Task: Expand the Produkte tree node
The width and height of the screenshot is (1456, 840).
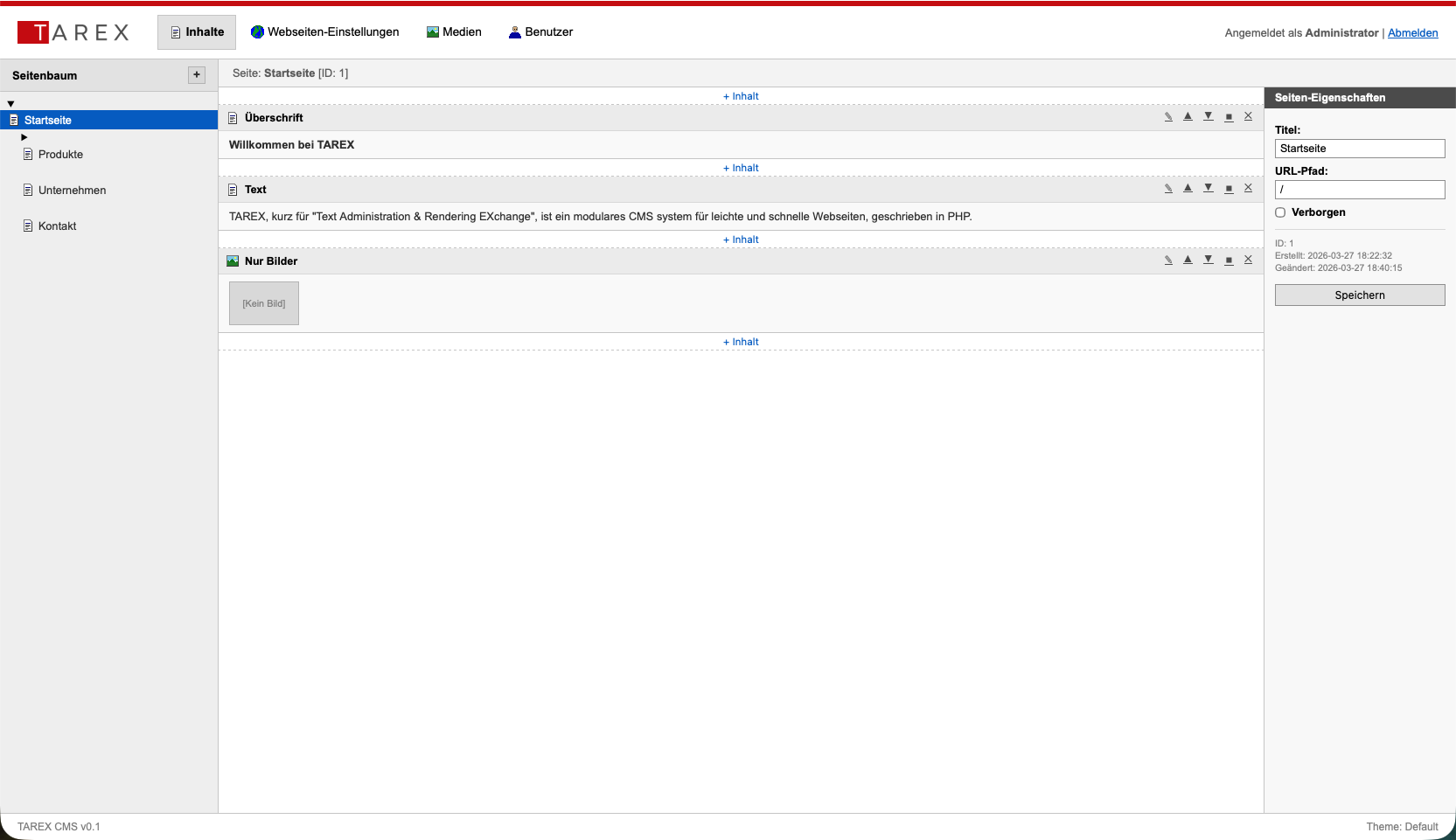Action: tap(24, 137)
